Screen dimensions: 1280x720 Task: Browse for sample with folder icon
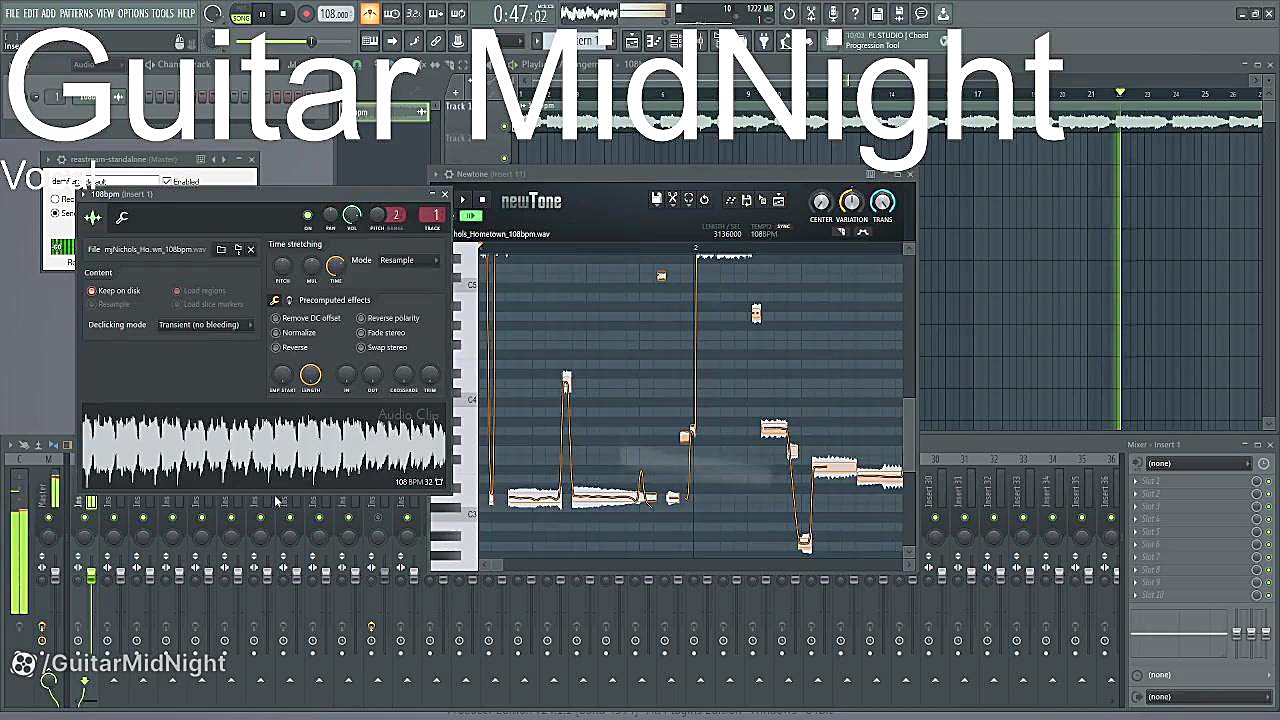coord(221,249)
